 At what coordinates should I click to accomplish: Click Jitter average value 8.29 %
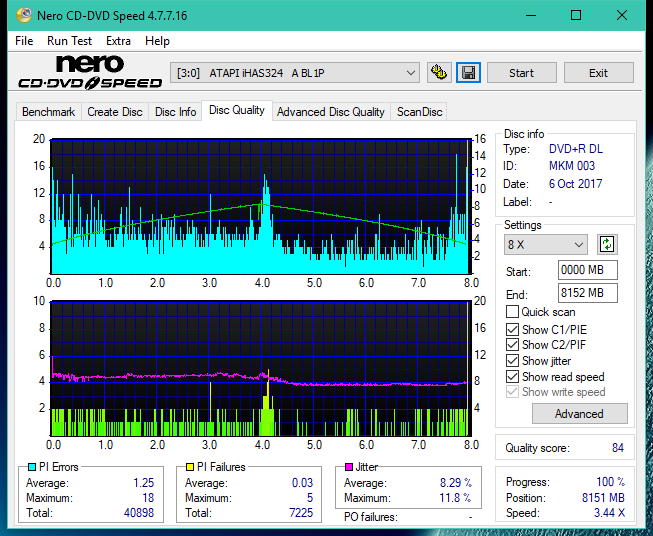[x=456, y=483]
